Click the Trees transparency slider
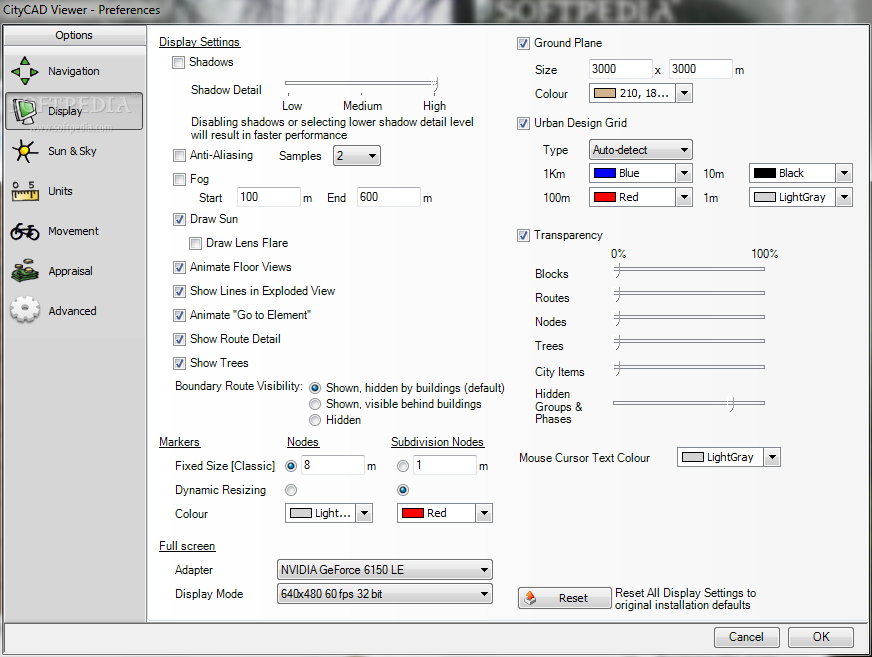The width and height of the screenshot is (872, 657). 689,341
